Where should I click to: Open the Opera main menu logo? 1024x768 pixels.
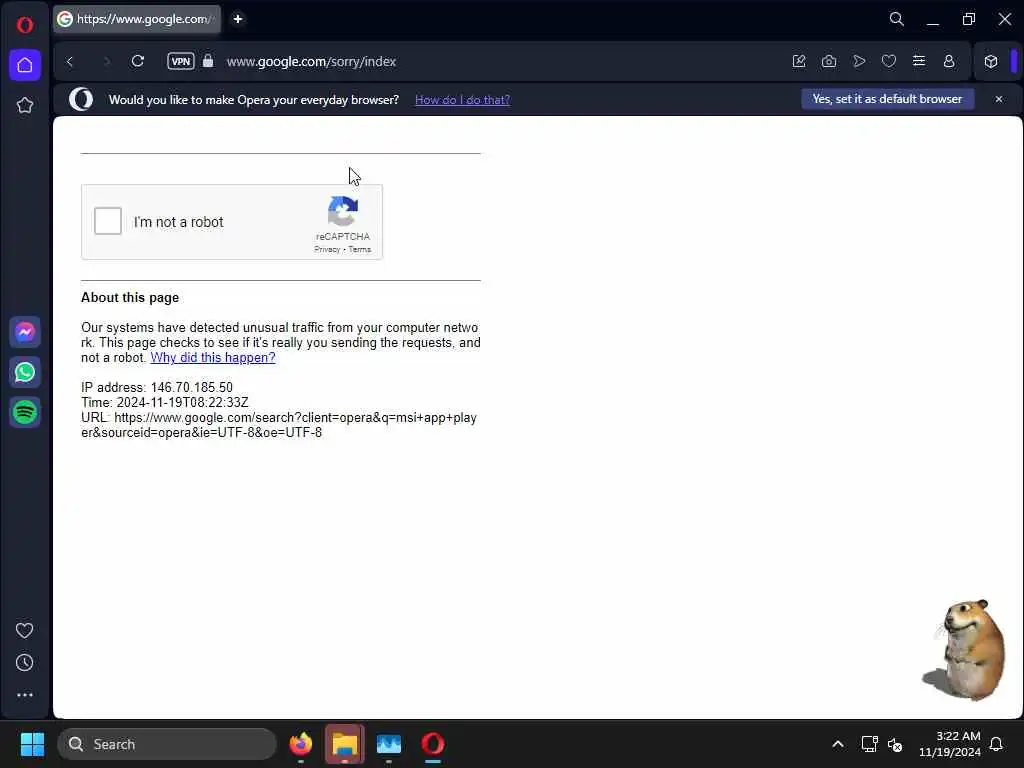[x=25, y=25]
